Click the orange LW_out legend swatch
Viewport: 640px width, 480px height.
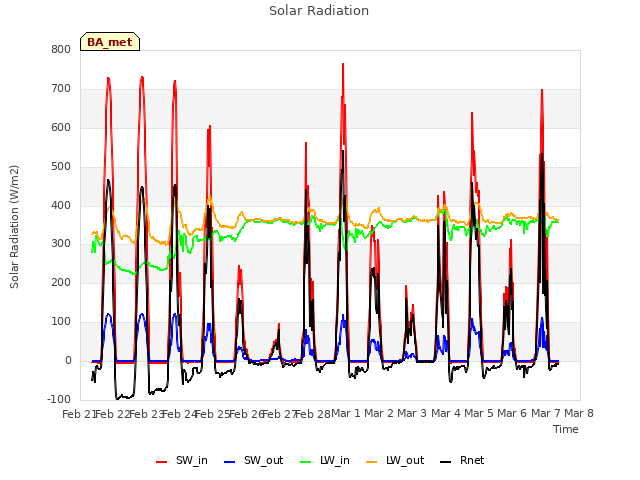click(x=372, y=462)
